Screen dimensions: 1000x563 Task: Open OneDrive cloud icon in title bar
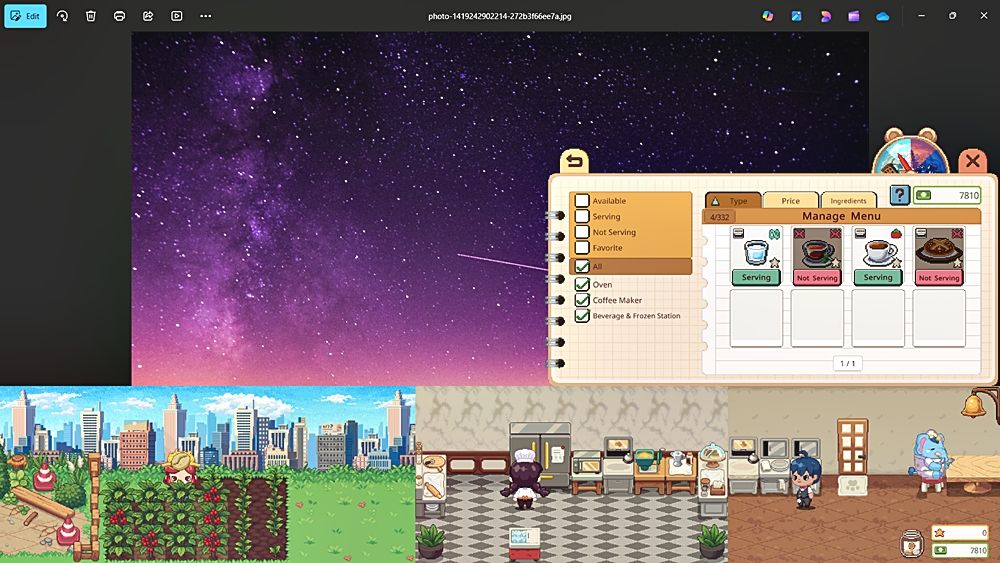[x=883, y=17]
